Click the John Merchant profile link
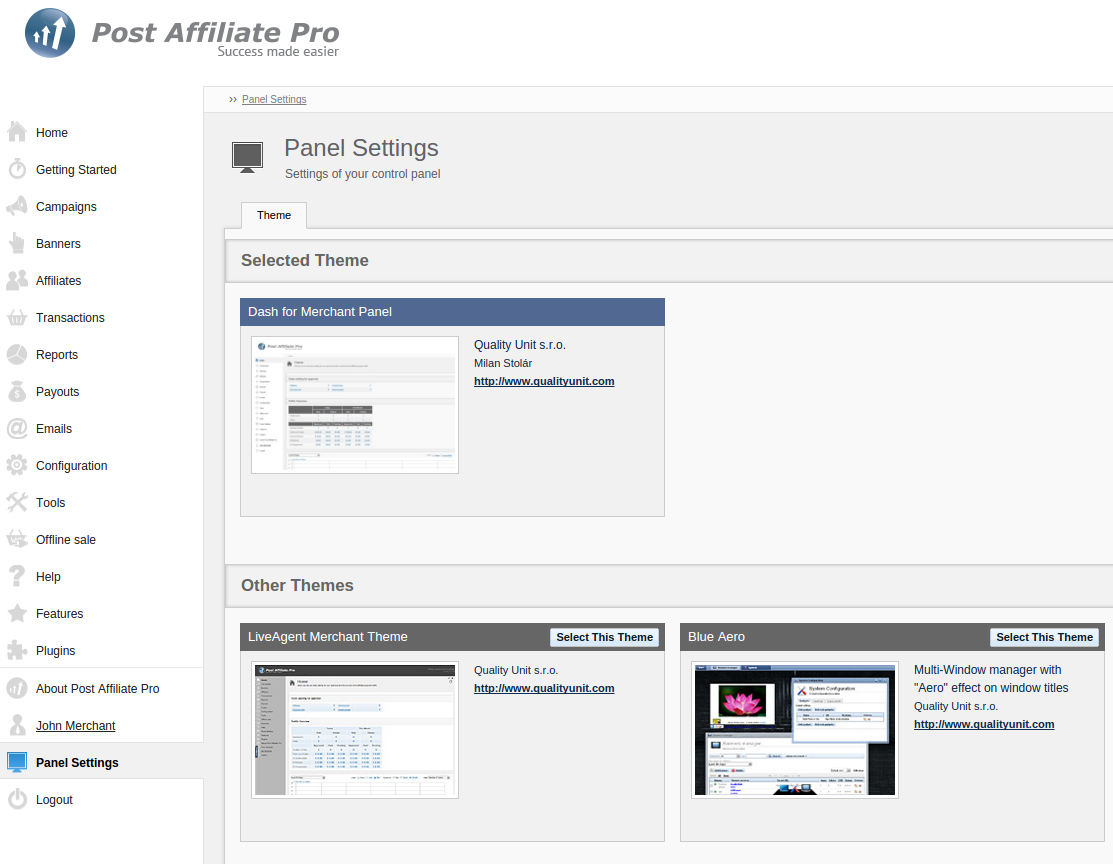Image resolution: width=1113 pixels, height=864 pixels. (75, 726)
